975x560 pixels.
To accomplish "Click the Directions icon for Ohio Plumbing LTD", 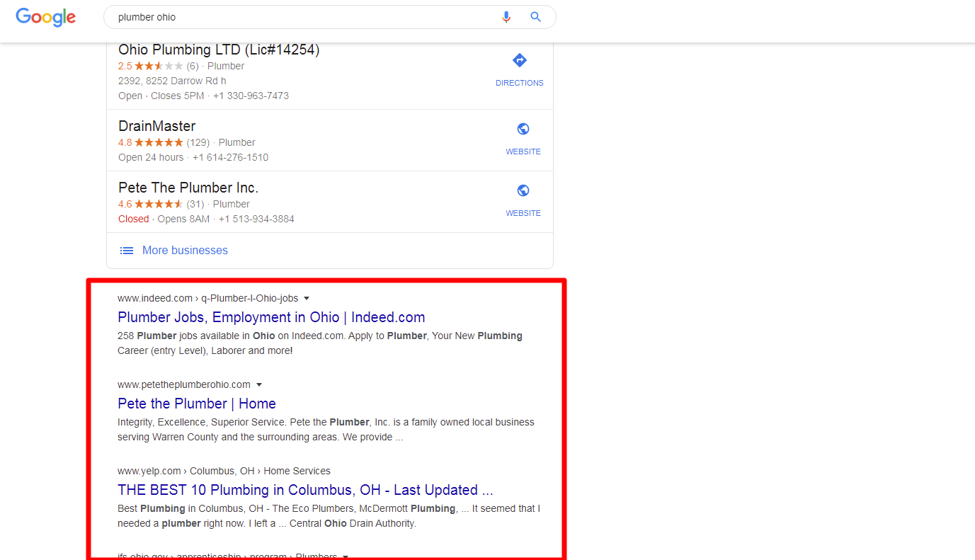I will 519,60.
